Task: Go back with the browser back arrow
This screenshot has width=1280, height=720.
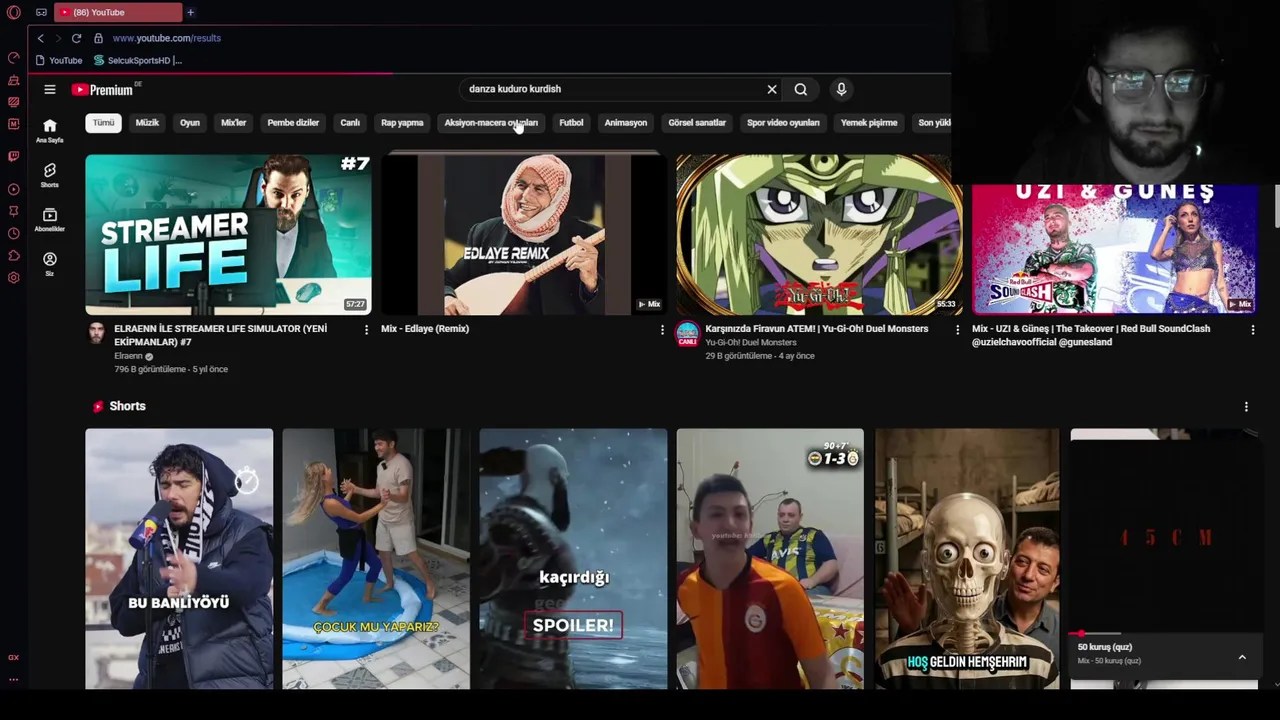Action: pos(40,38)
